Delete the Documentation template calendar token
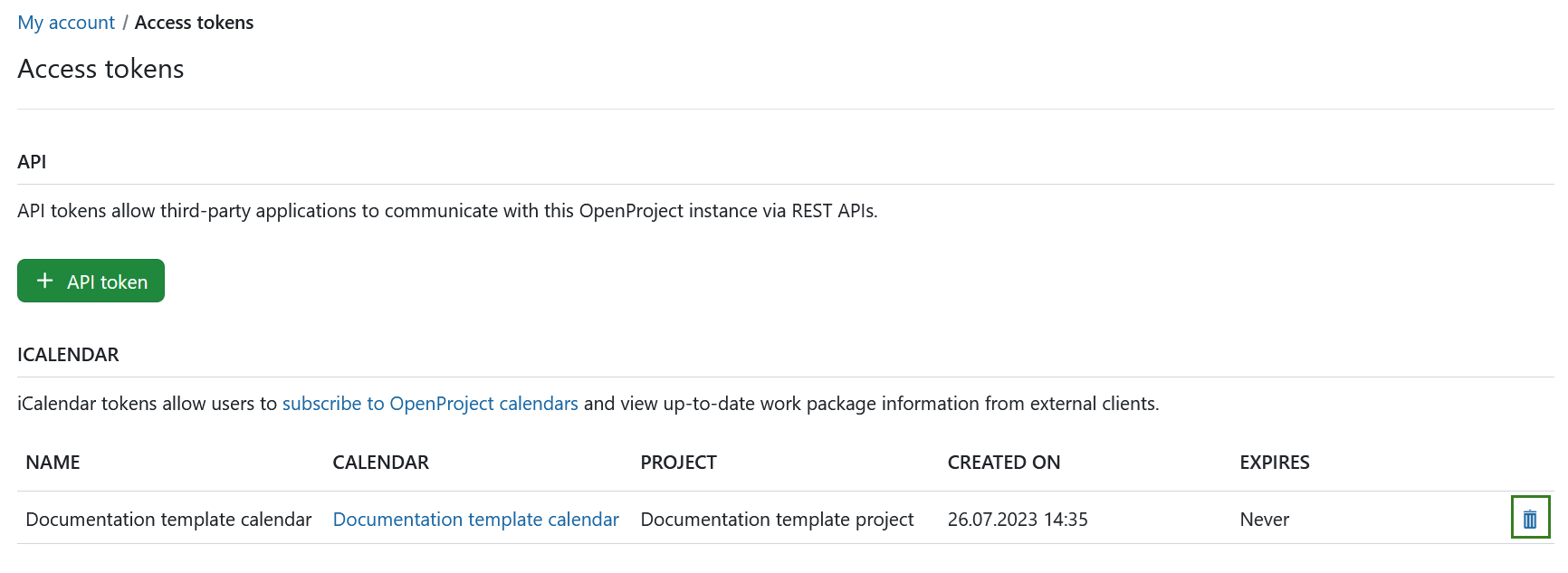 1530,519
